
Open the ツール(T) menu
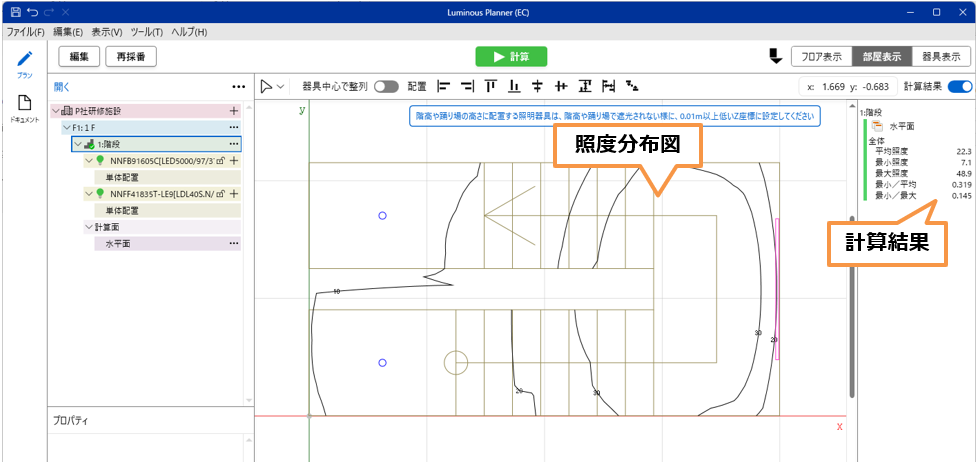pyautogui.click(x=146, y=32)
